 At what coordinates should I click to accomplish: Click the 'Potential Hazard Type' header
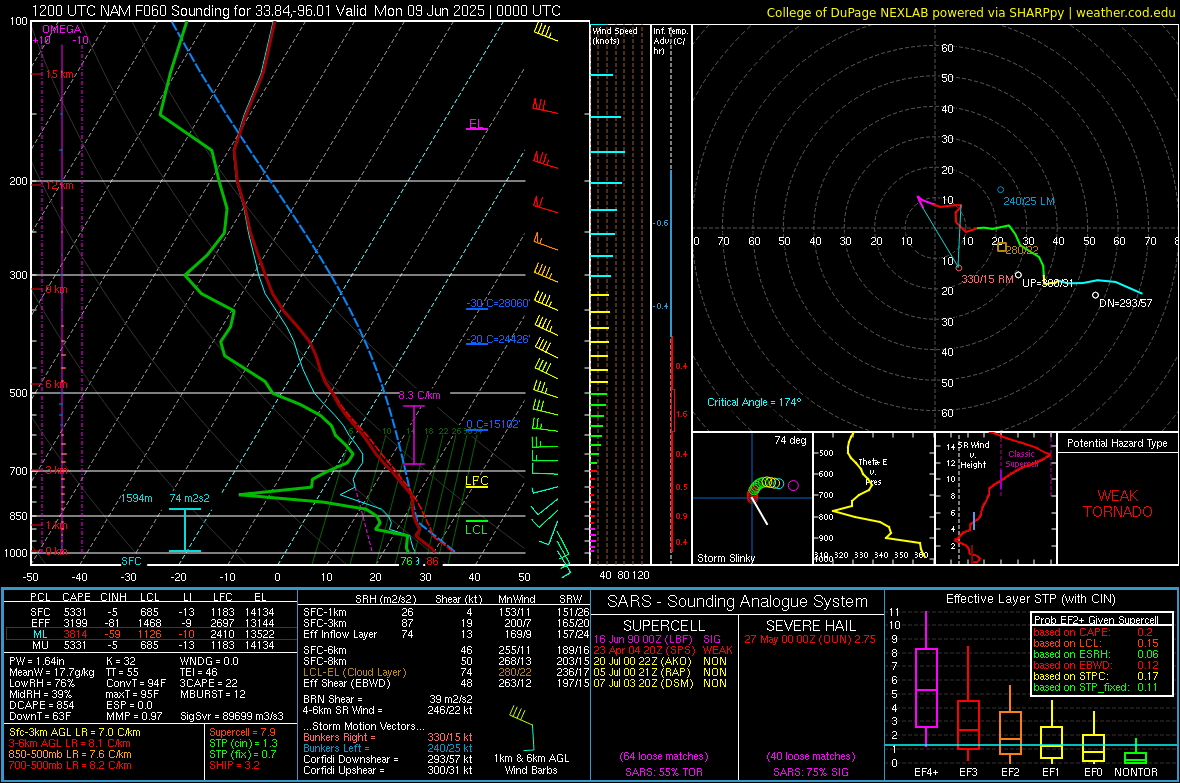tap(1117, 443)
